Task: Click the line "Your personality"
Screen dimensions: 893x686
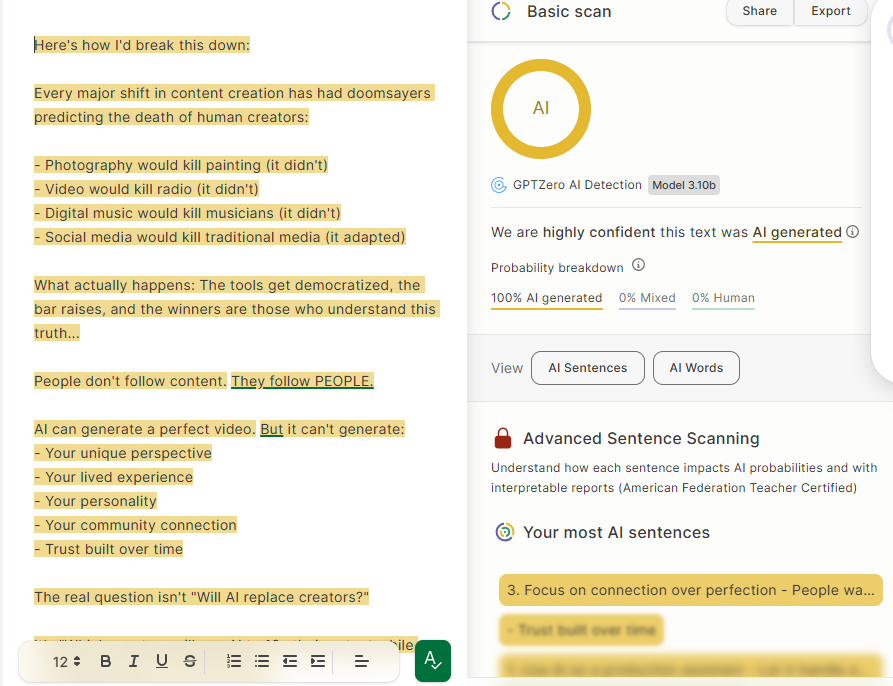Action: click(x=96, y=501)
